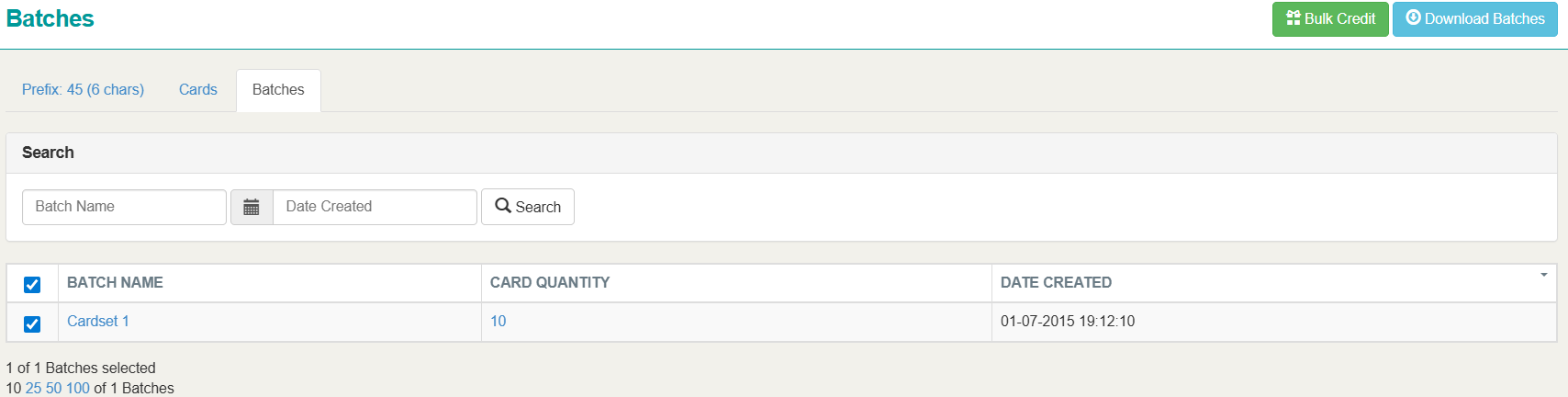This screenshot has height=397, width=1568.
Task: Toggle the select-all batches checkbox
Action: click(x=32, y=284)
